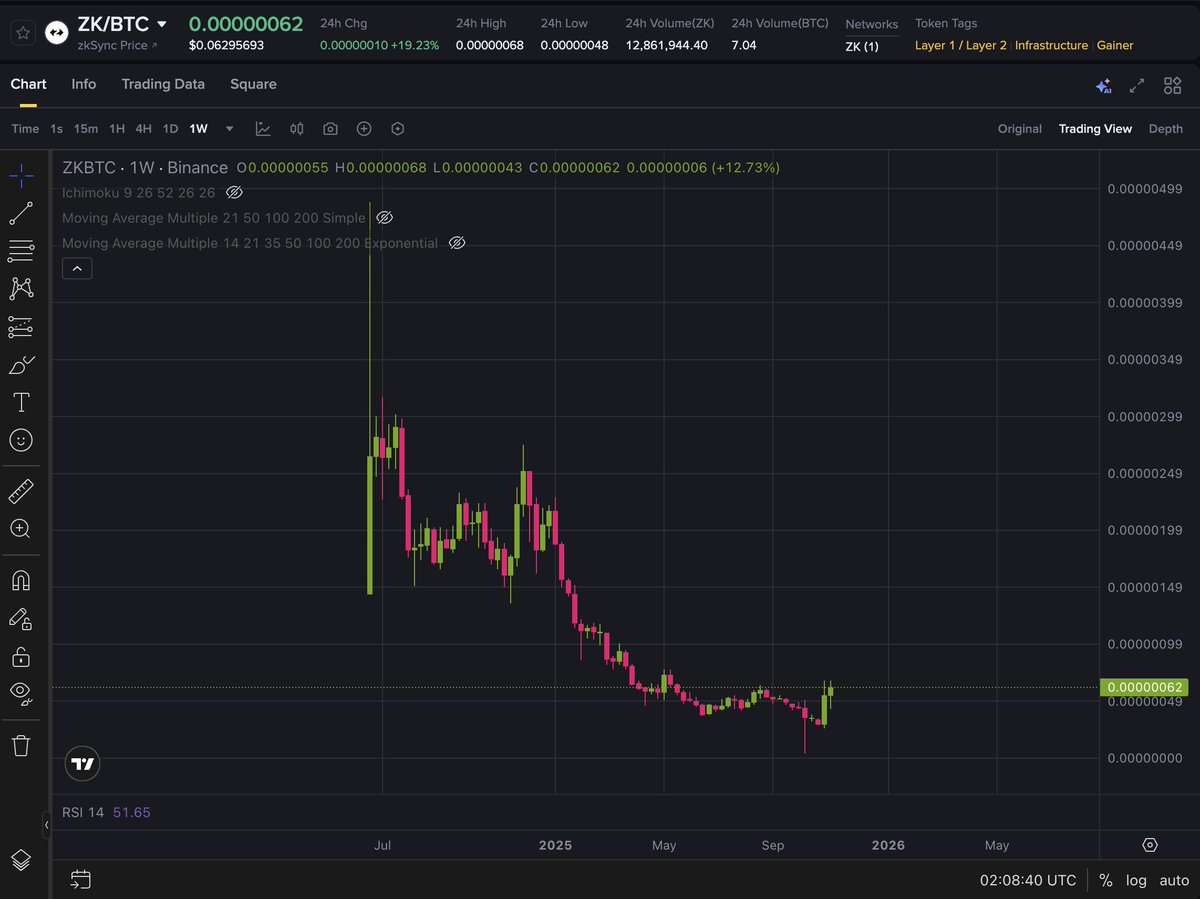Select the ruler measure tool
The height and width of the screenshot is (899, 1200).
(21, 491)
